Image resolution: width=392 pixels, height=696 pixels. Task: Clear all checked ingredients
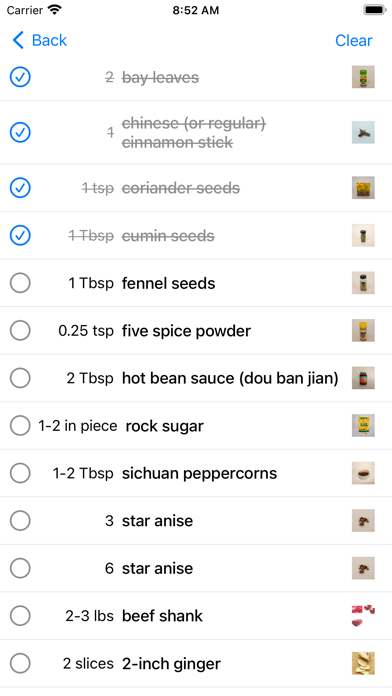[x=353, y=40]
